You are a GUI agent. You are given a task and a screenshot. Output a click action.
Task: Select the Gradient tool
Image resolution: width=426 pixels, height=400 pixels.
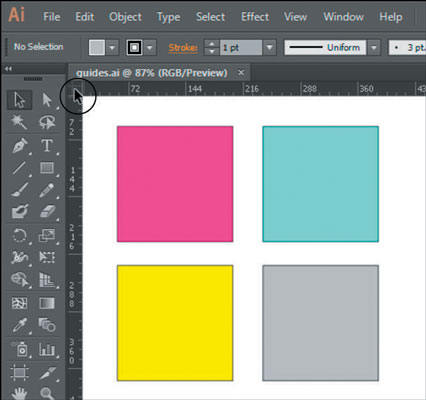(x=47, y=303)
